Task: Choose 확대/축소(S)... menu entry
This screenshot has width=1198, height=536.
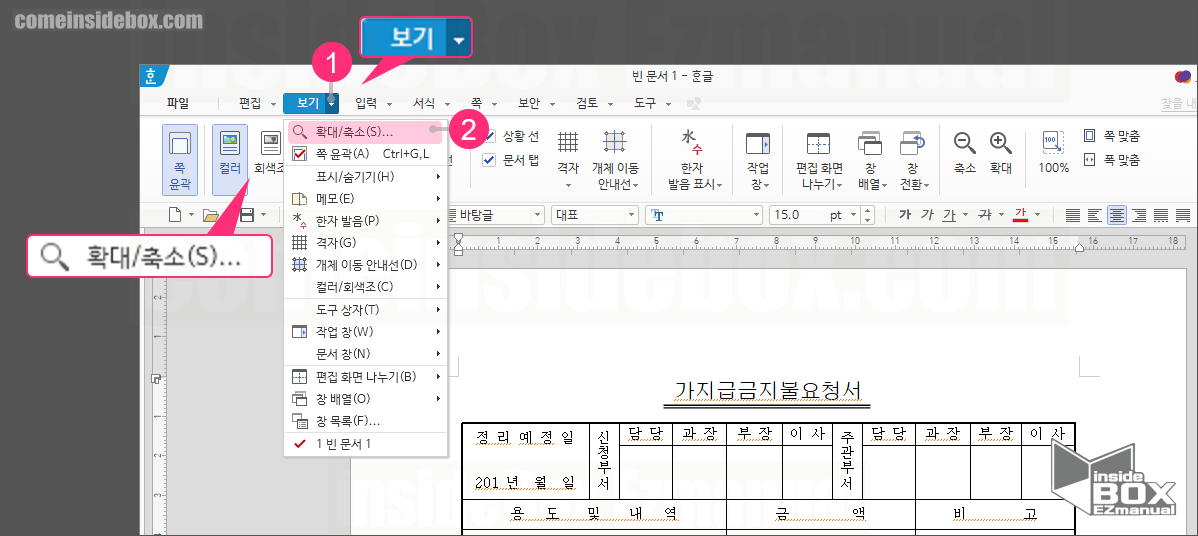Action: click(x=365, y=132)
